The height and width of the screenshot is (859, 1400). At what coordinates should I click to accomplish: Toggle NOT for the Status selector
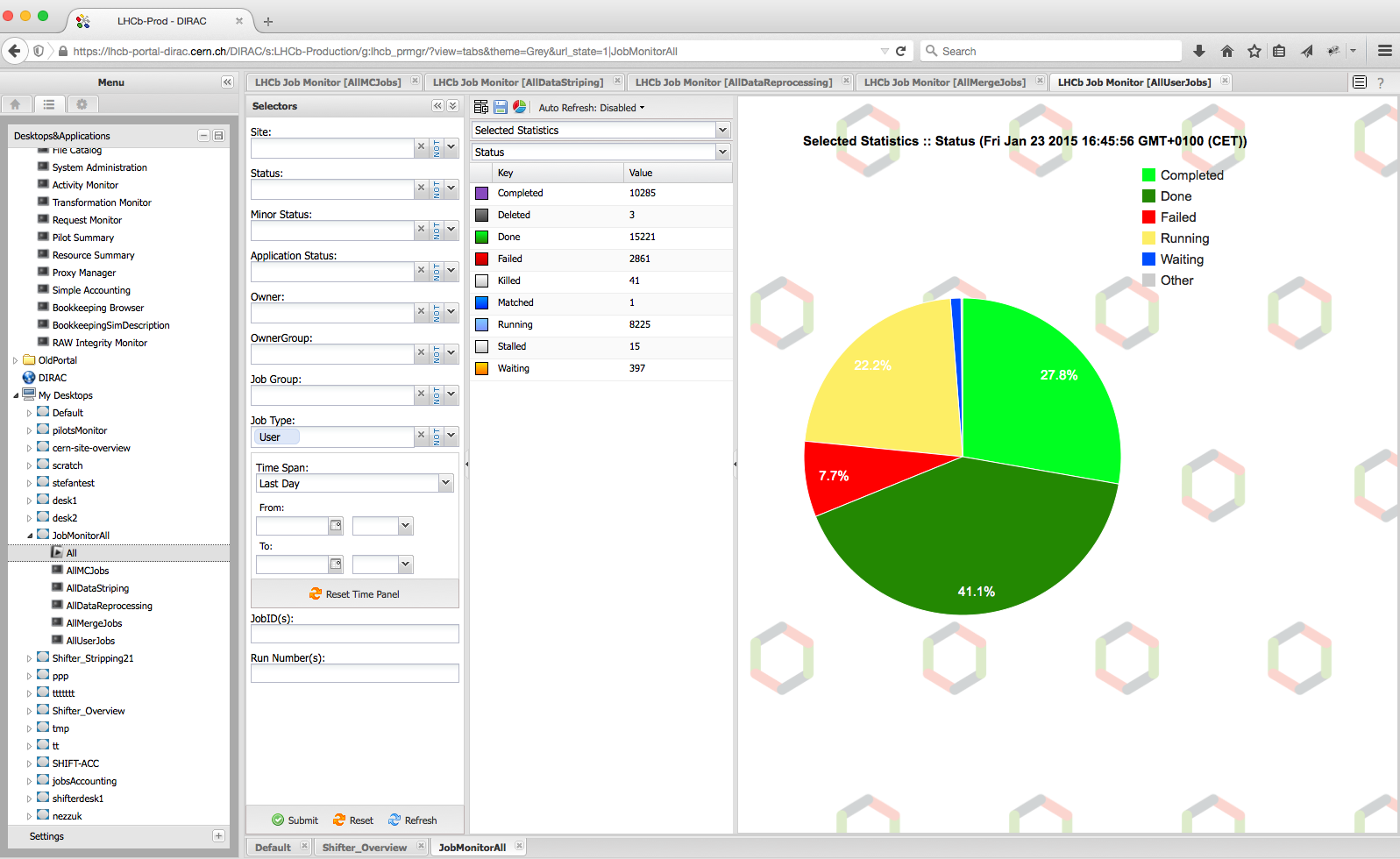pyautogui.click(x=437, y=188)
